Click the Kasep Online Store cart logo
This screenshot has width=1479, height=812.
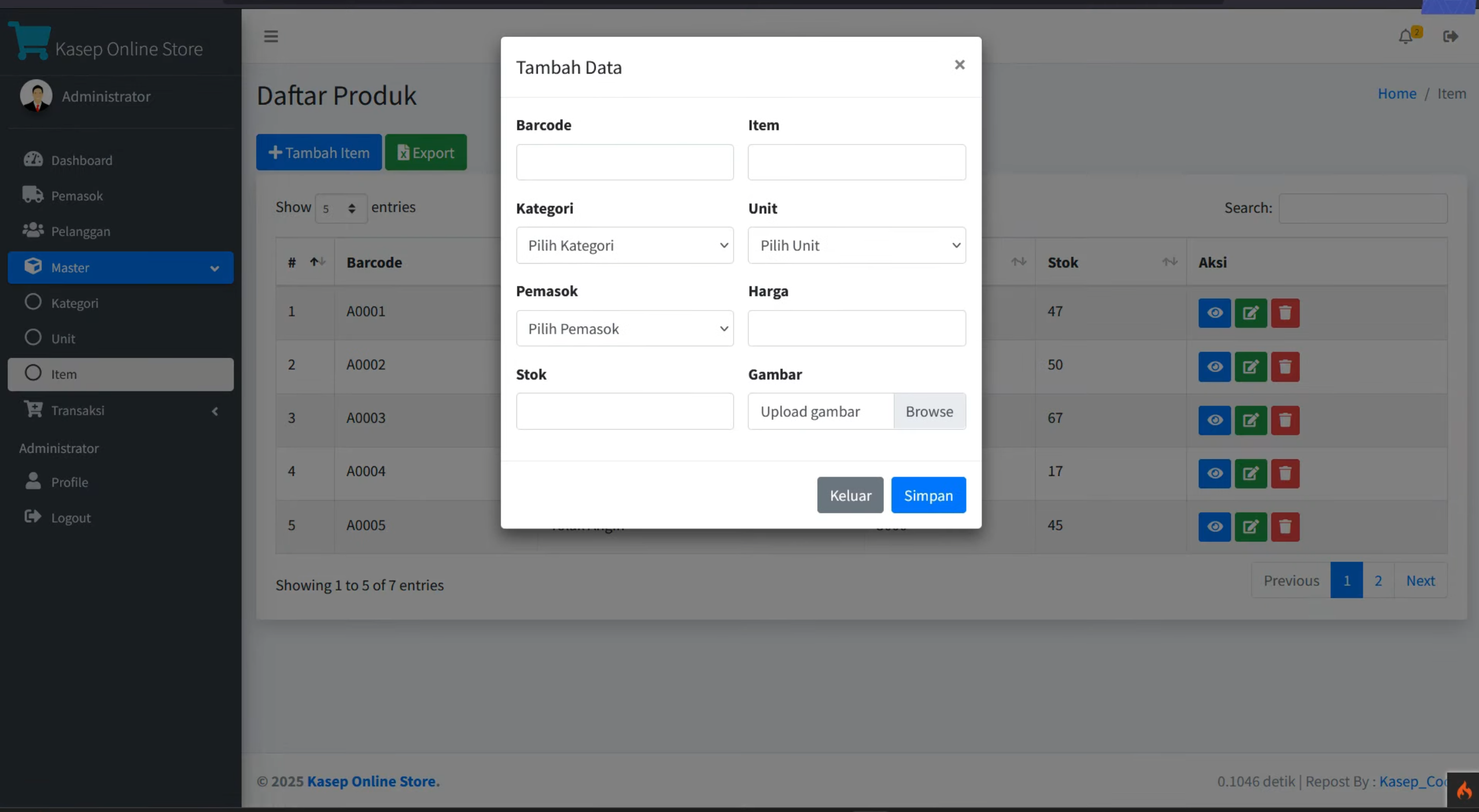[x=30, y=40]
